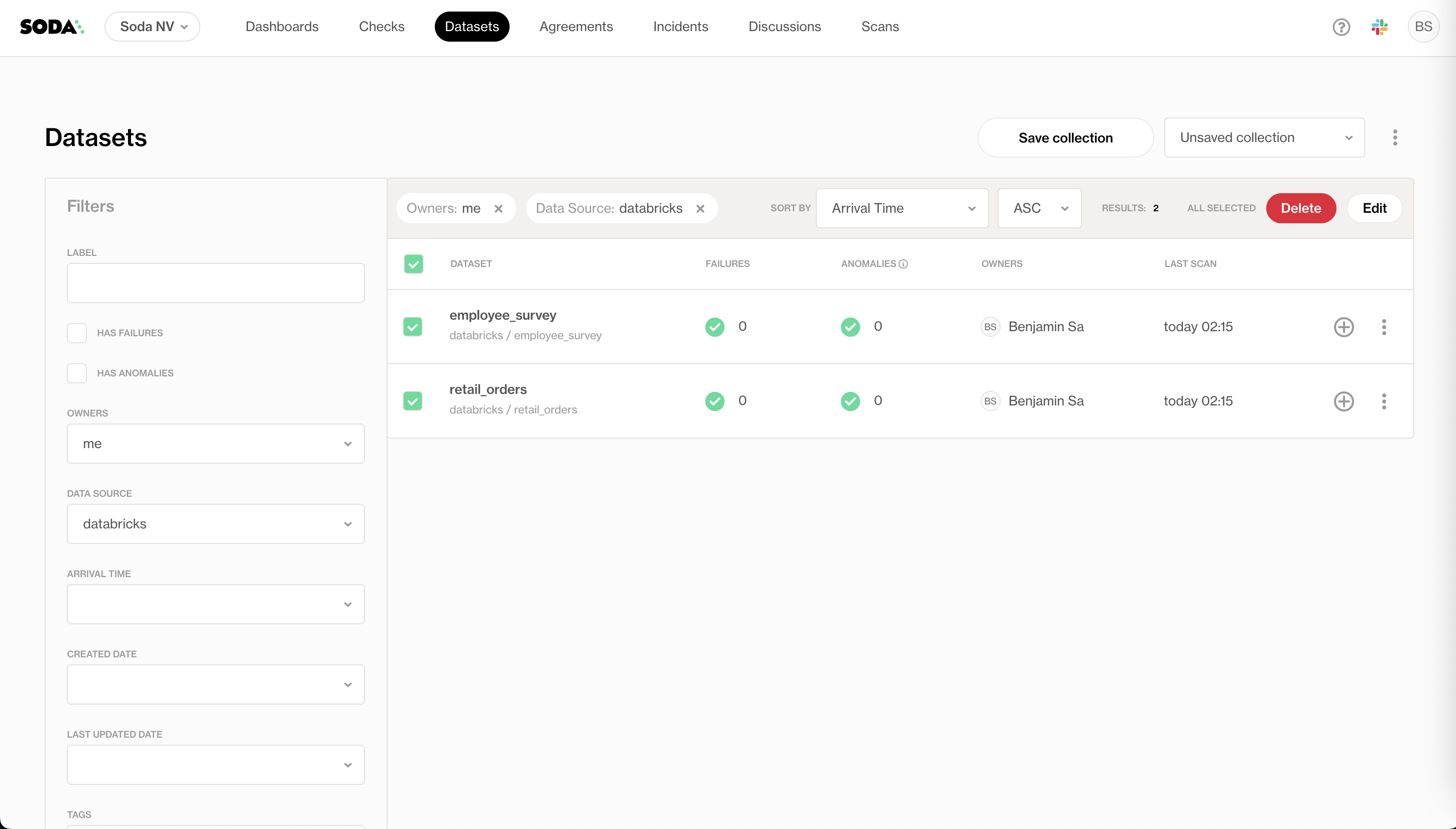Screen dimensions: 1456x829
Task: Click the plus icon for retail_orders
Action: click(x=1343, y=401)
